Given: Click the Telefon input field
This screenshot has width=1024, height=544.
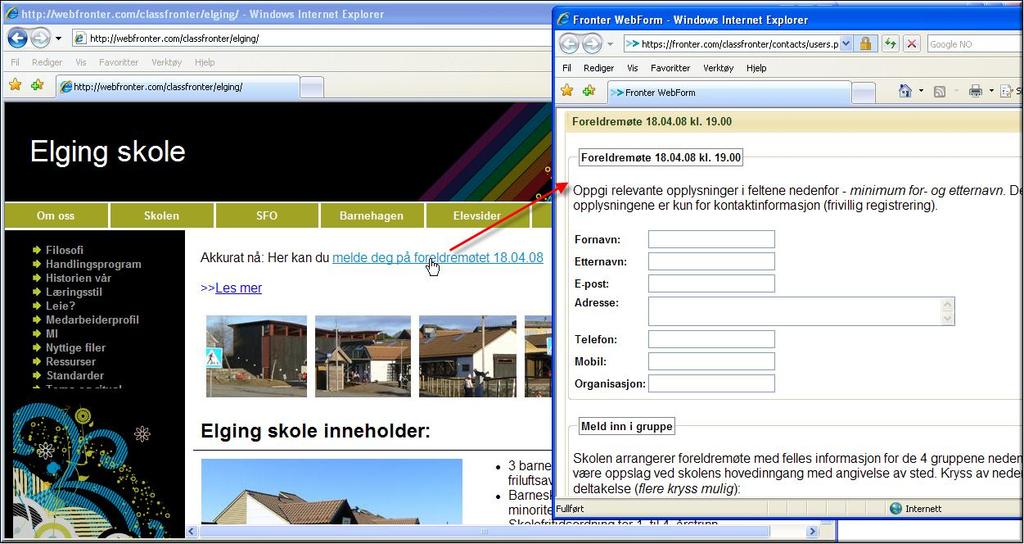Looking at the screenshot, I should (711, 339).
